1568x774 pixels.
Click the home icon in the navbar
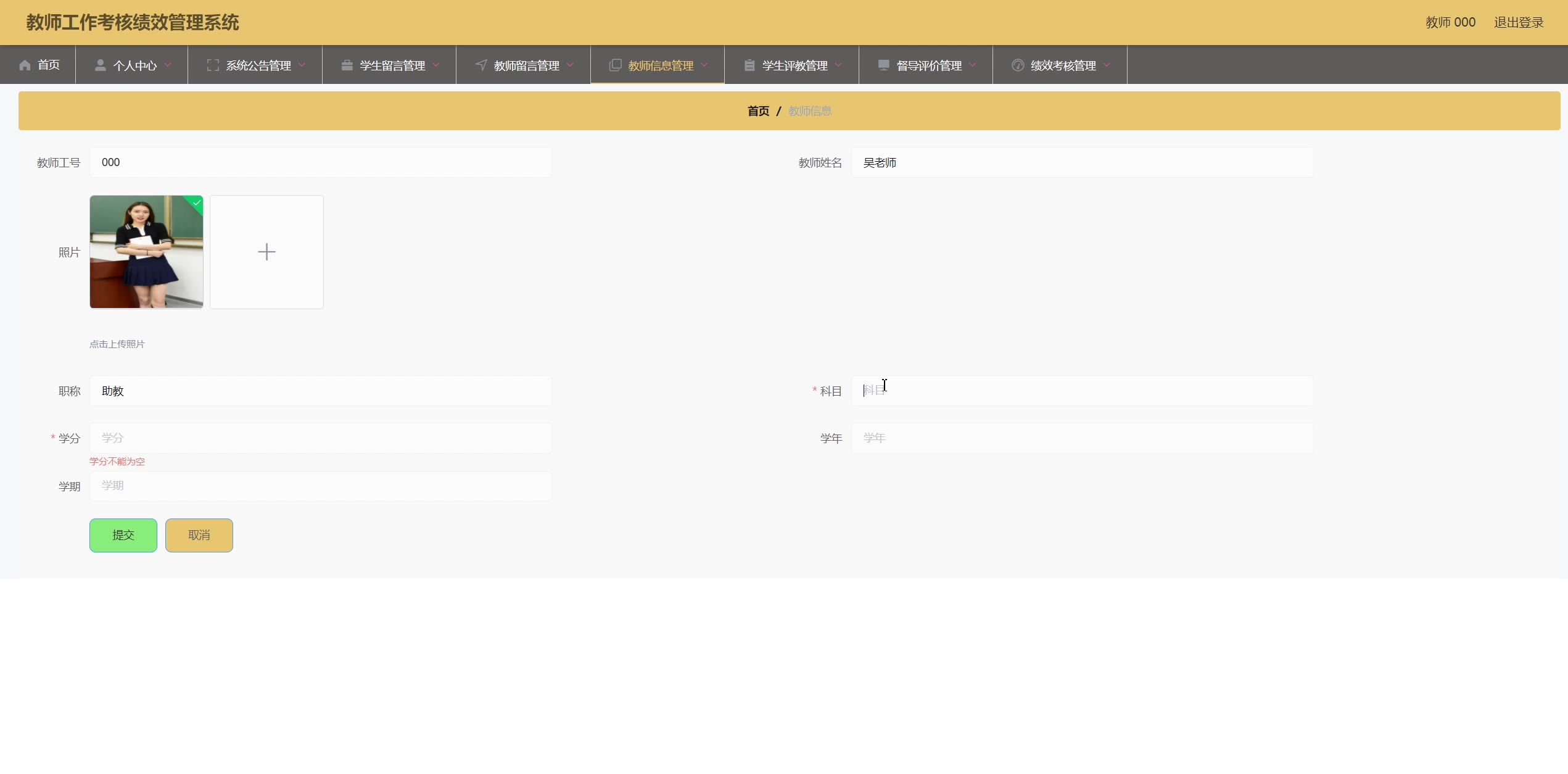coord(25,65)
